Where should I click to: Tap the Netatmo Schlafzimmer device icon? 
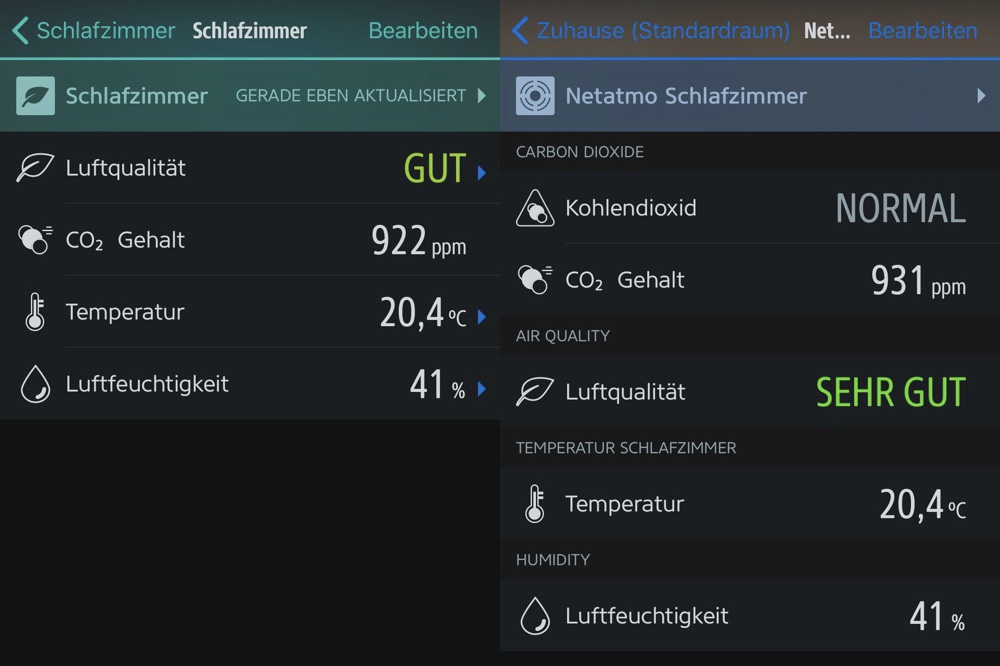click(535, 96)
